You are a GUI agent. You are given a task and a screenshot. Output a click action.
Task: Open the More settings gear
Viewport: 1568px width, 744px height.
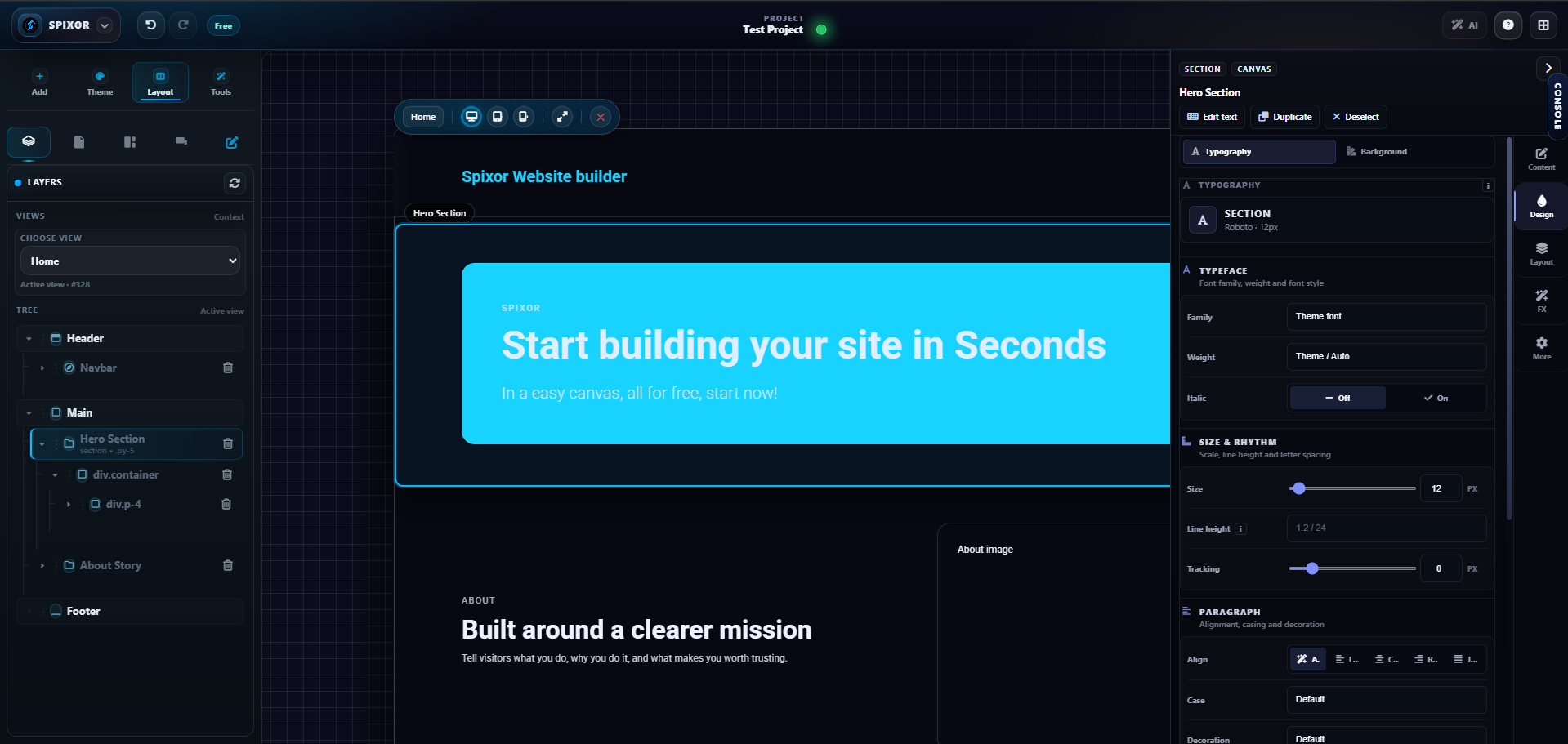pyautogui.click(x=1542, y=348)
